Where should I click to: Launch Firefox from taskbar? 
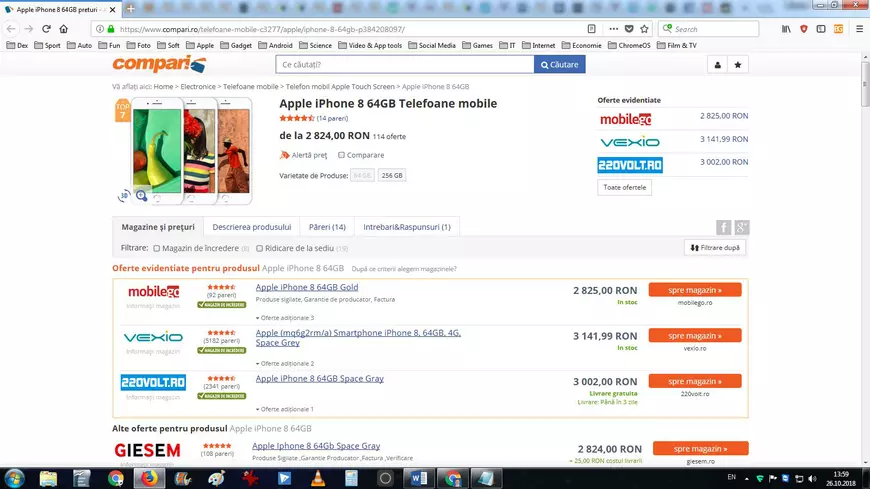coord(149,478)
